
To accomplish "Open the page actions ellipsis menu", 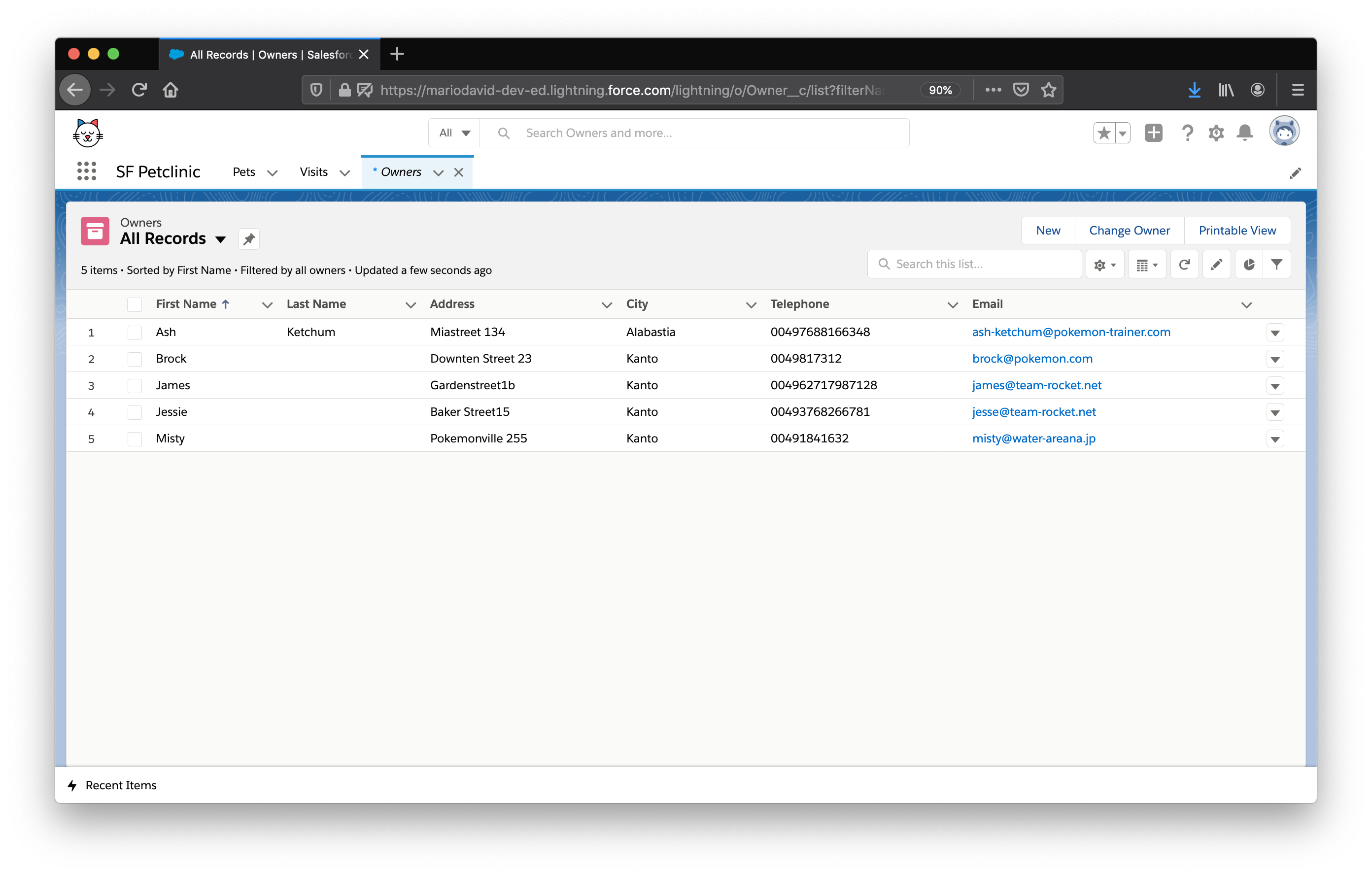I will pos(993,89).
